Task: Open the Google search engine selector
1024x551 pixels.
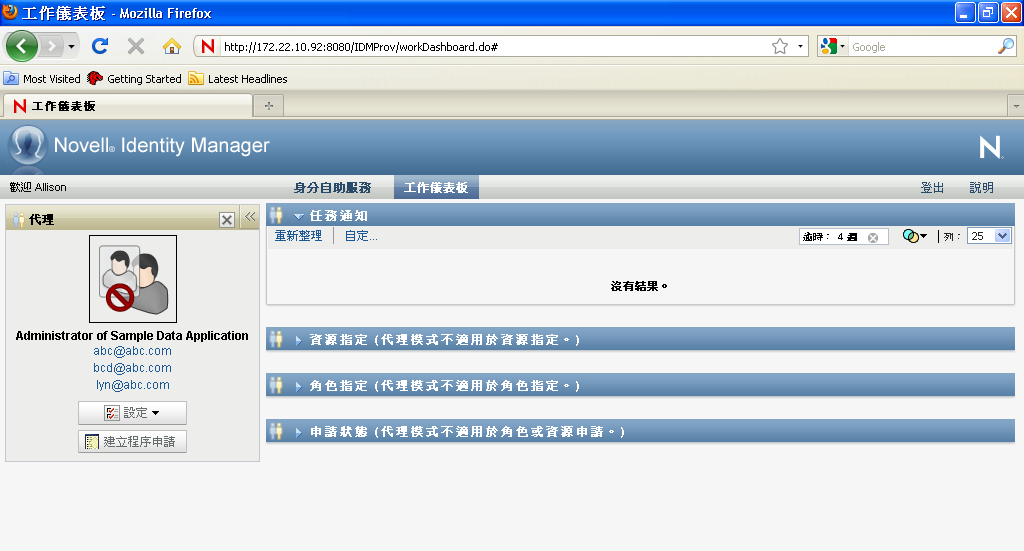Action: pos(833,46)
